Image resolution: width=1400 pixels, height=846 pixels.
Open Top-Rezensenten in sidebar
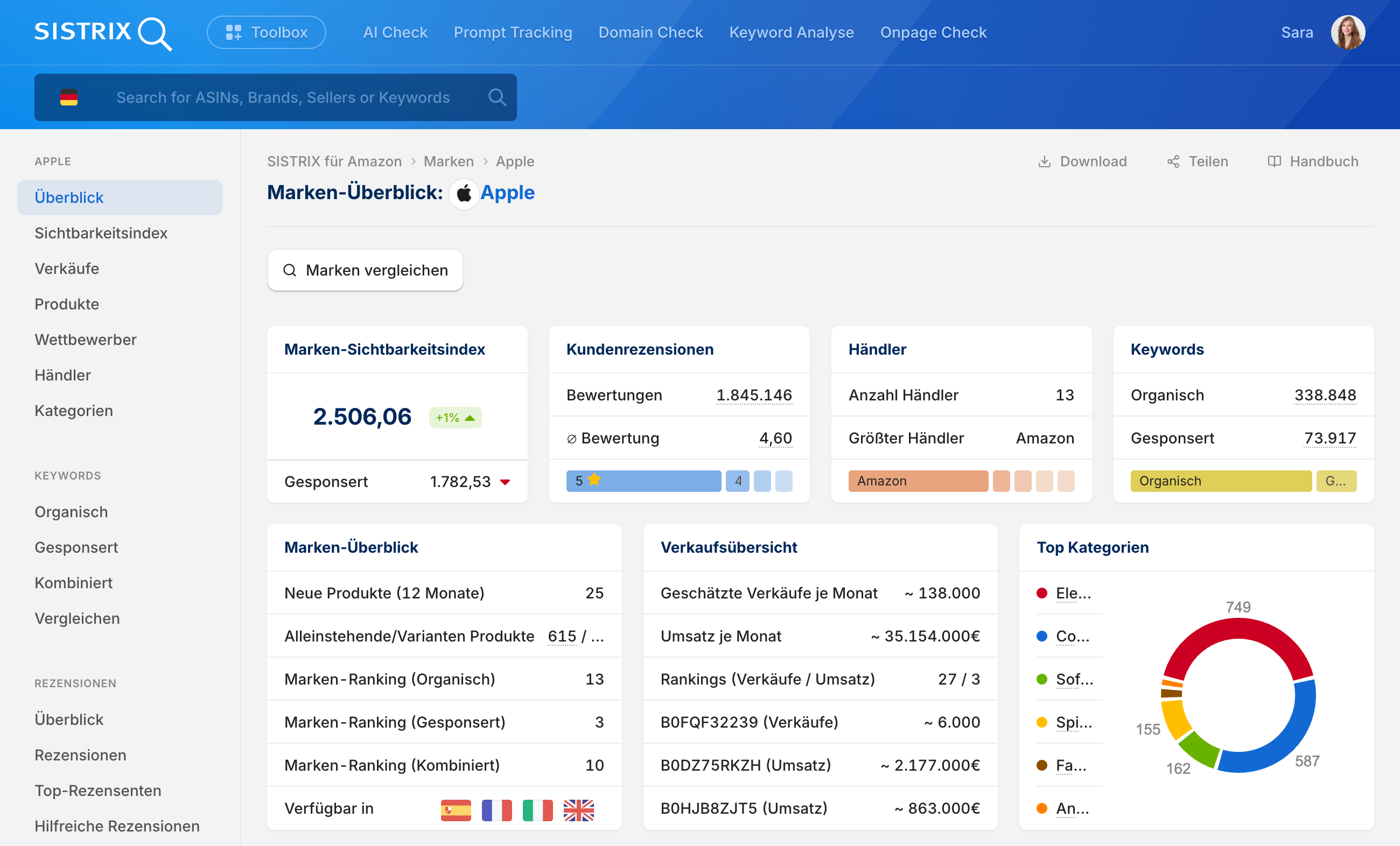click(x=99, y=791)
